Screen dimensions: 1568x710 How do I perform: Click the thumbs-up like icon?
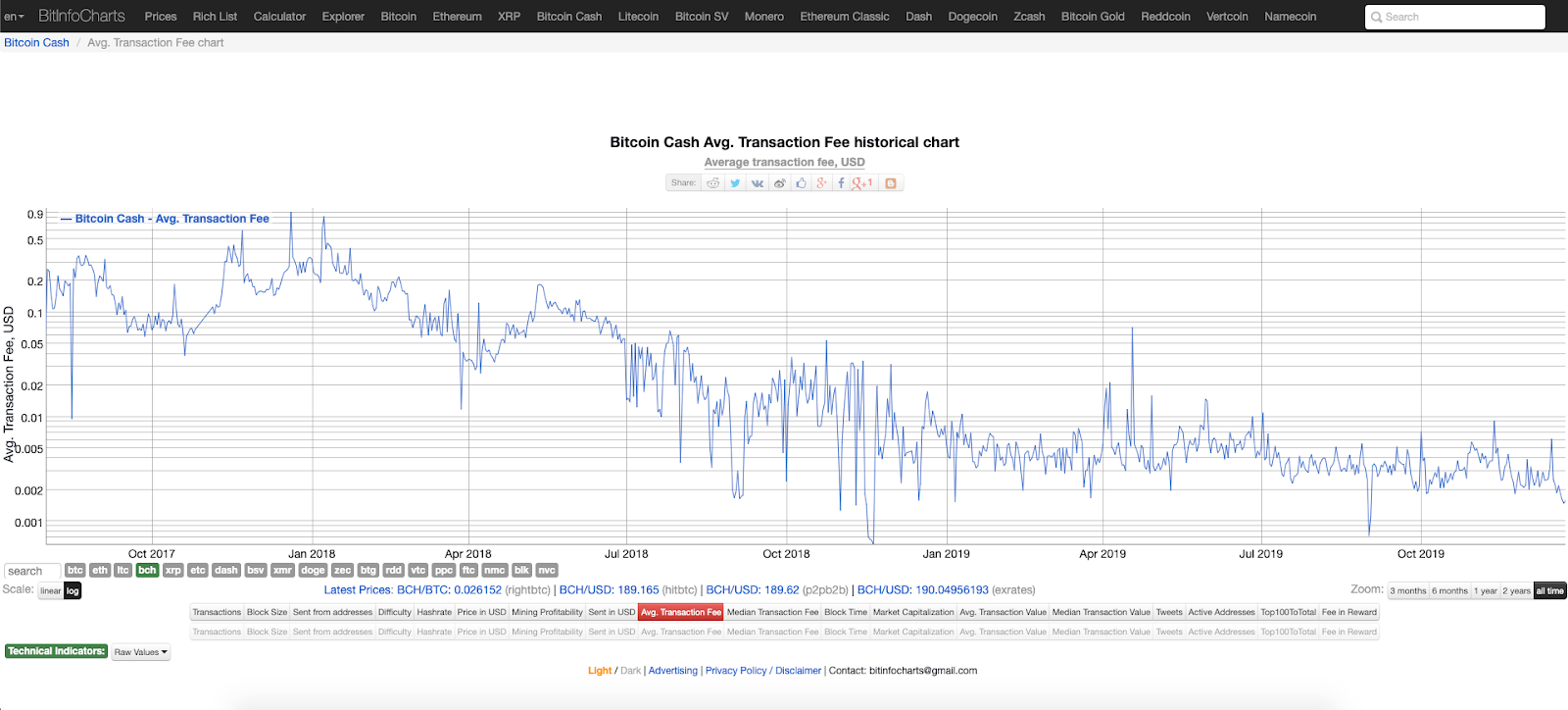[x=802, y=183]
